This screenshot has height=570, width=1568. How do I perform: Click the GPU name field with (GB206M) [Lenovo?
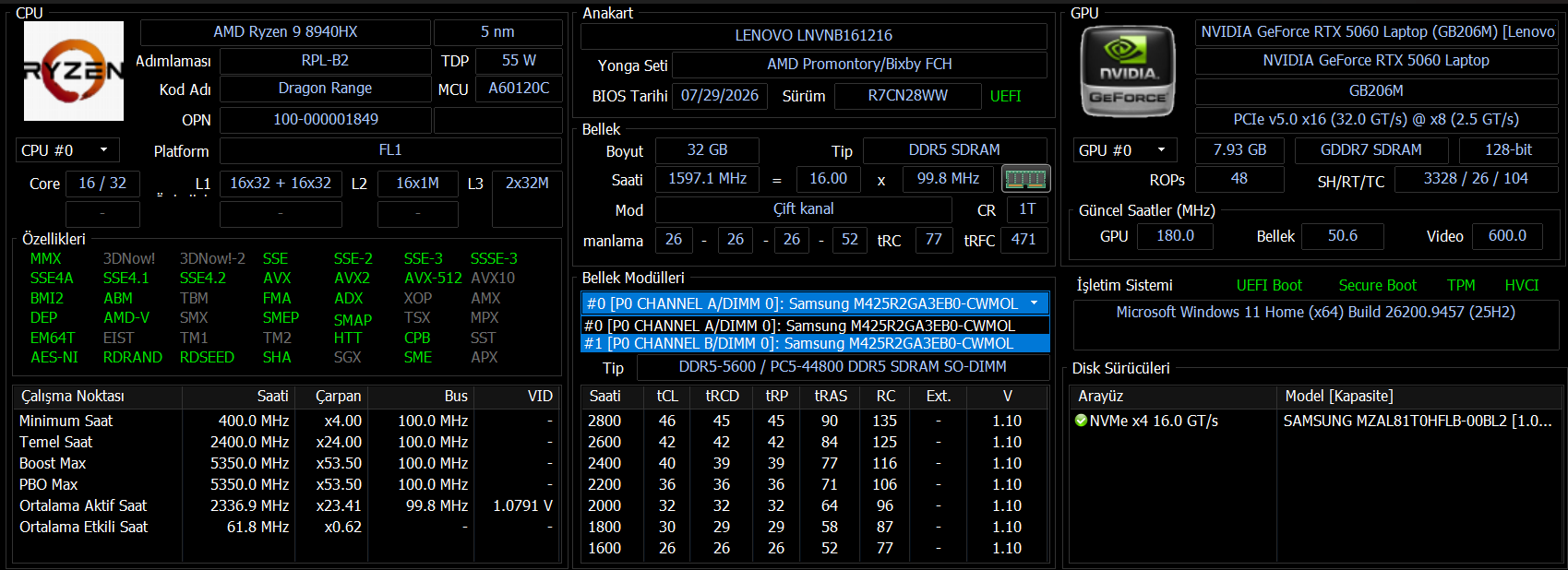pyautogui.click(x=1377, y=32)
